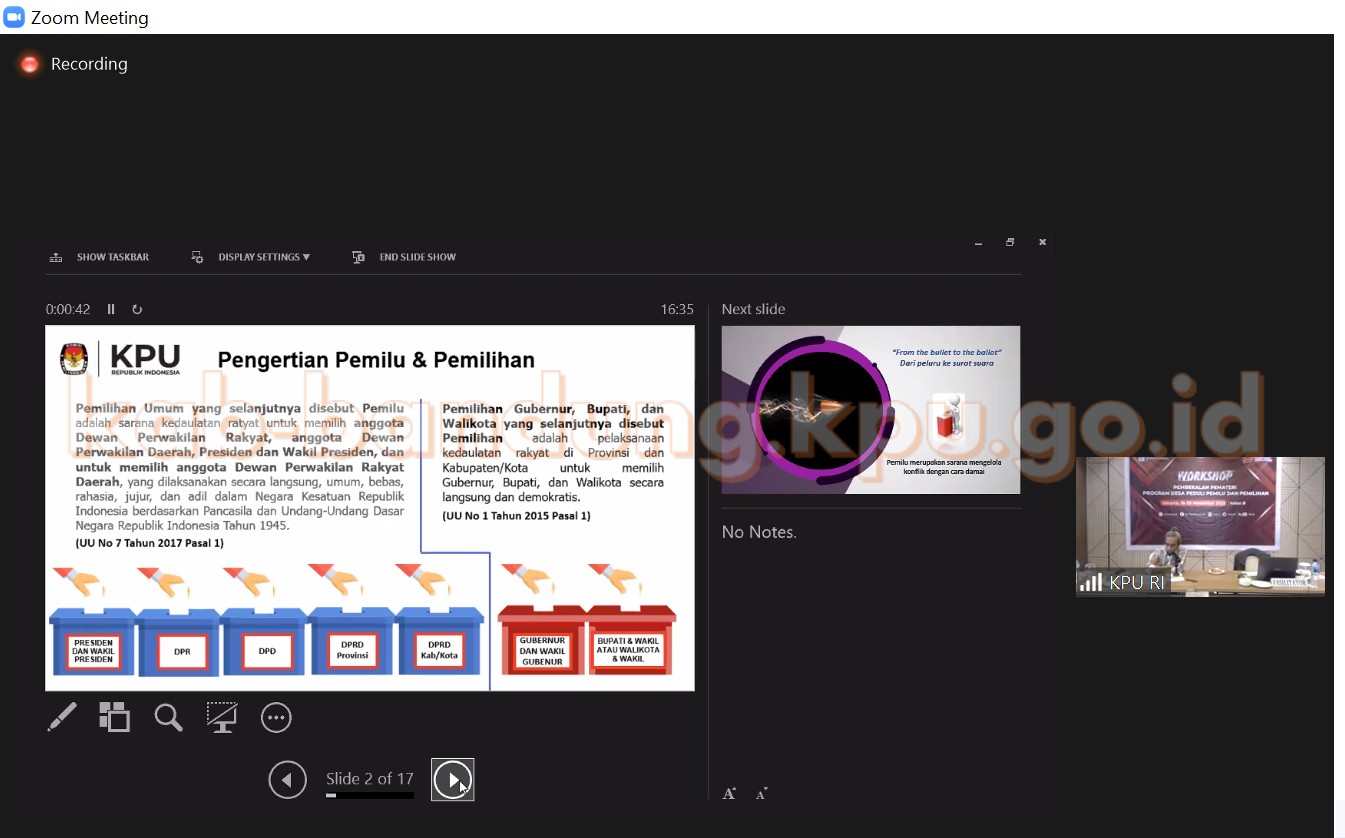Toggle black or unblack slide show icon
The height and width of the screenshot is (838, 1345).
[x=221, y=717]
